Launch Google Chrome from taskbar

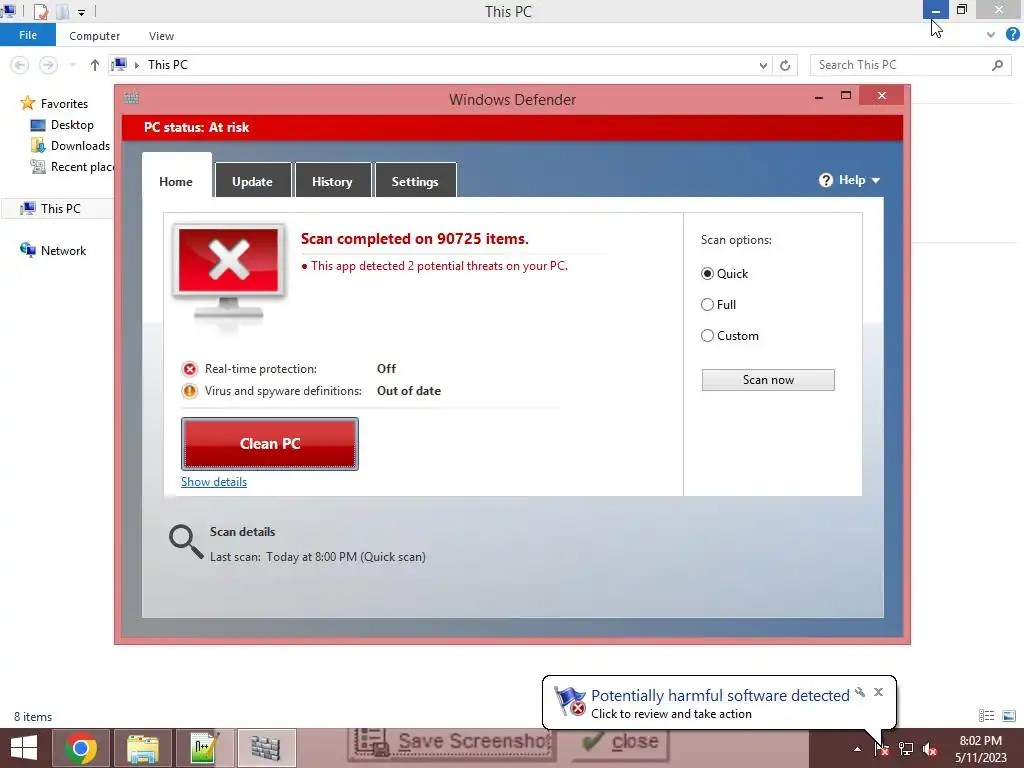(x=80, y=748)
